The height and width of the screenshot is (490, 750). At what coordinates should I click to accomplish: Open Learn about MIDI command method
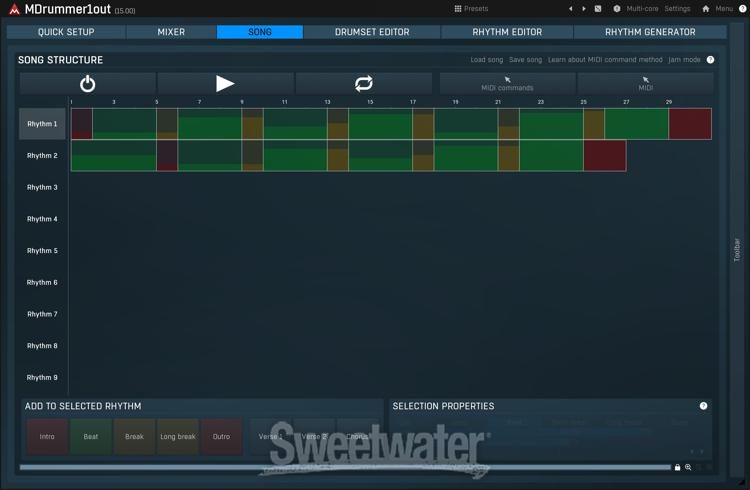[605, 60]
